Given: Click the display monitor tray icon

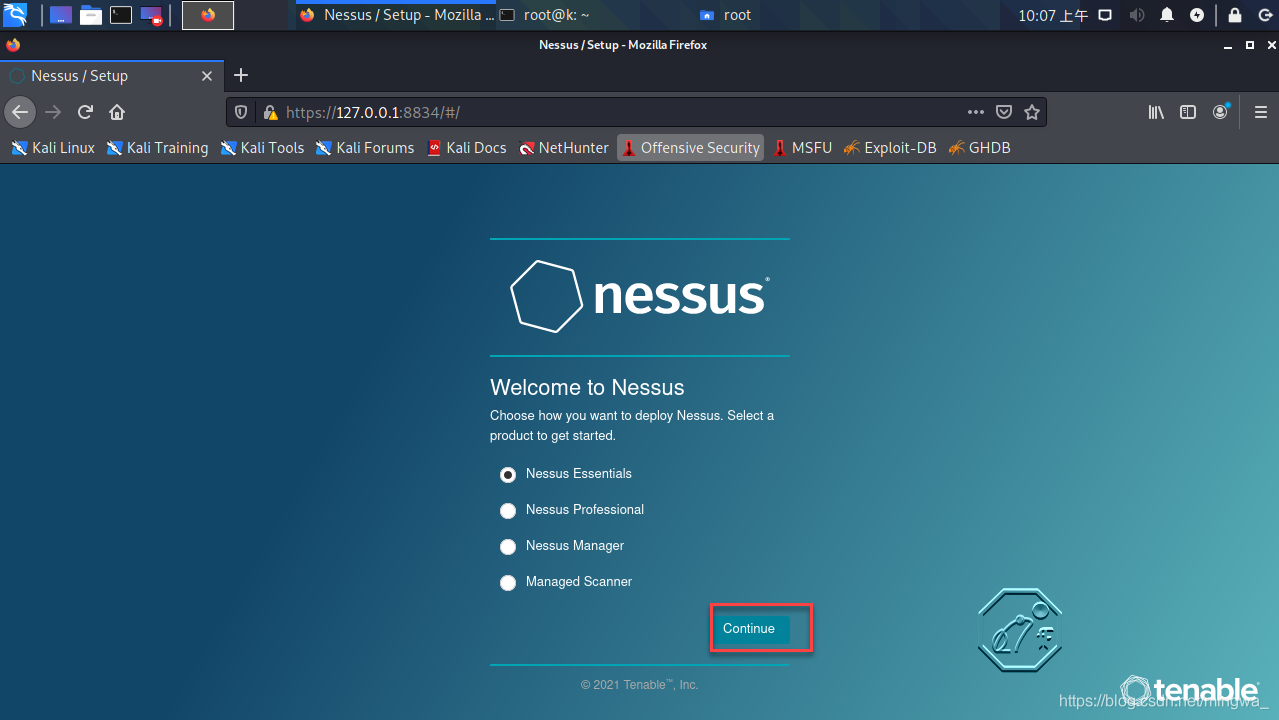Looking at the screenshot, I should click(1105, 15).
